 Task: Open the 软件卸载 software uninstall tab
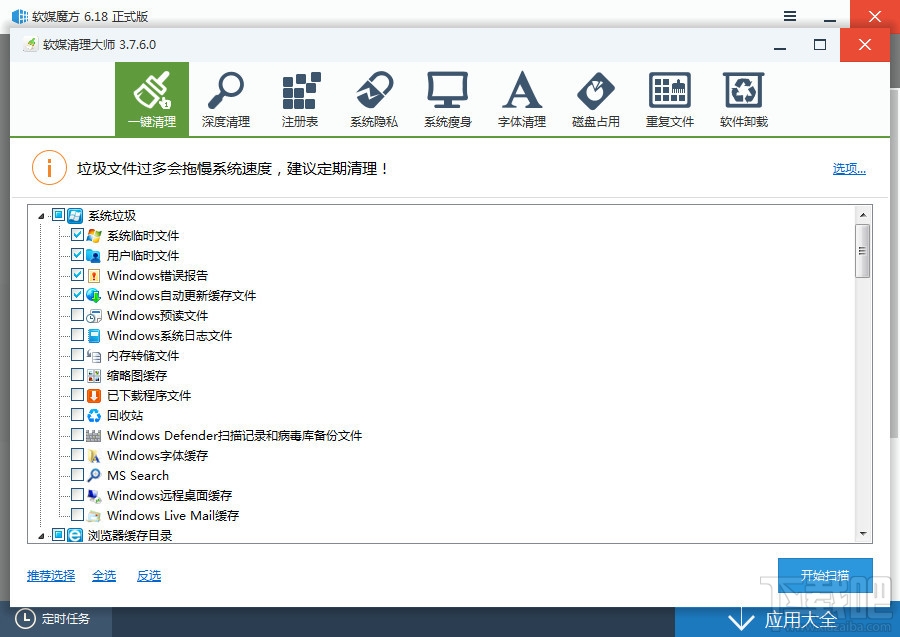point(744,99)
